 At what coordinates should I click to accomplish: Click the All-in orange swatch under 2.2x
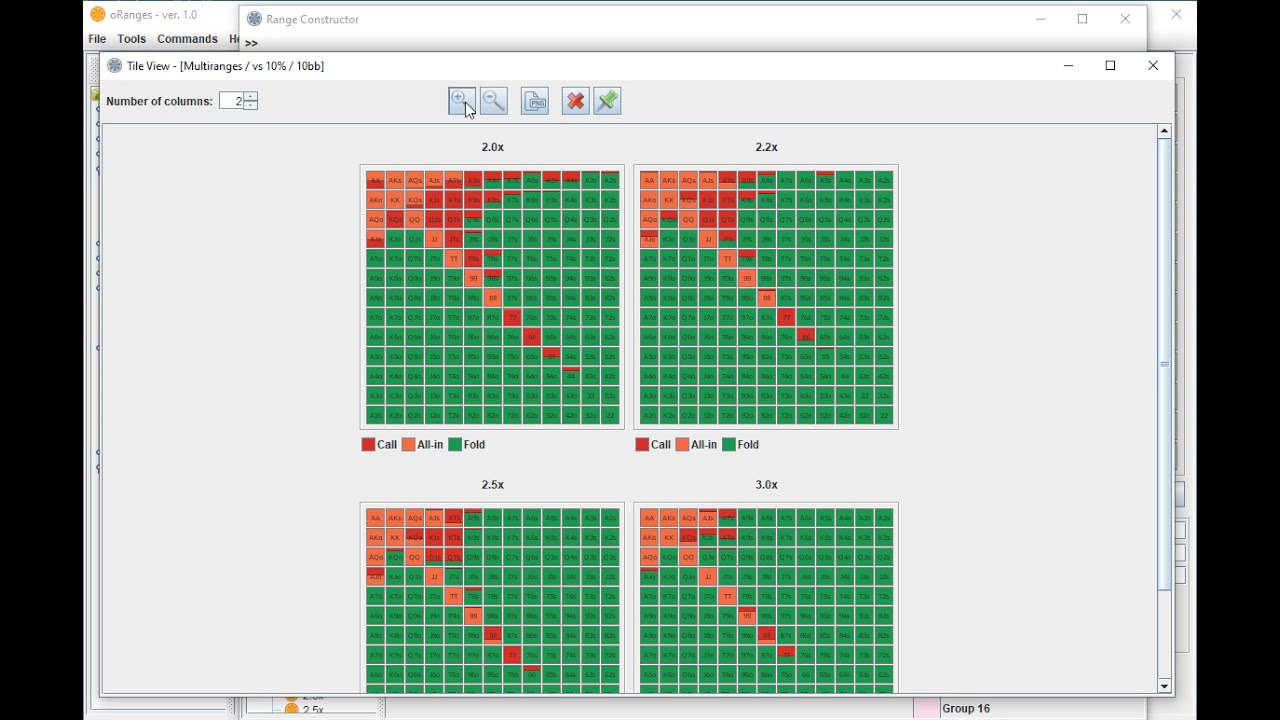point(682,445)
